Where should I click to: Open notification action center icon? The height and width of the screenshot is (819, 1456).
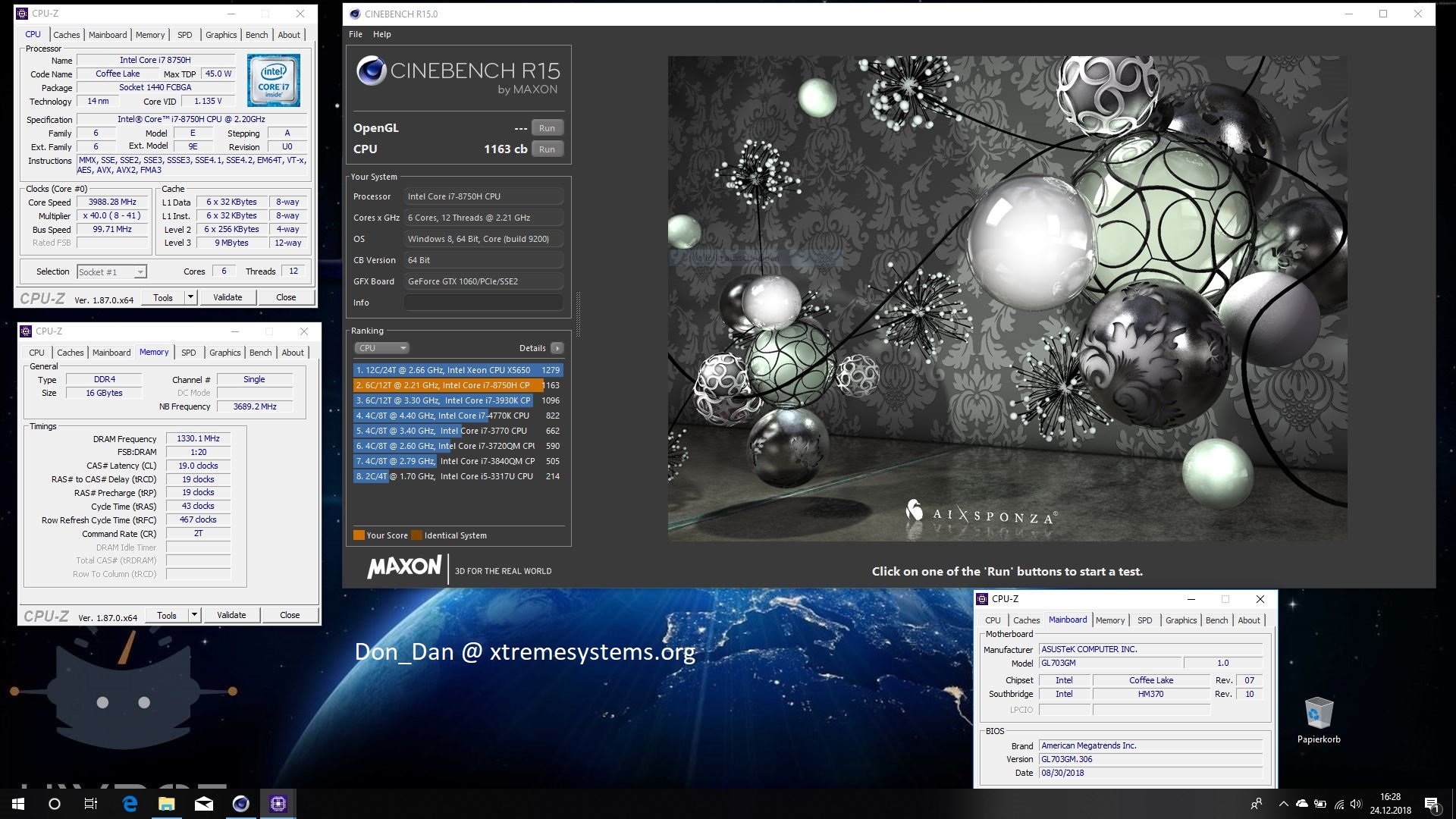(x=1432, y=804)
